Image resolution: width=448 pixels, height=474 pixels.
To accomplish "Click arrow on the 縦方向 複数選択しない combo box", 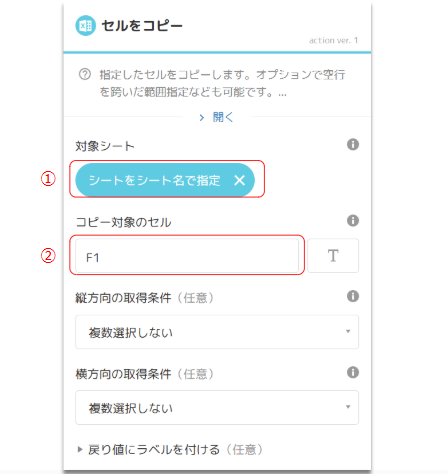I will pyautogui.click(x=348, y=331).
